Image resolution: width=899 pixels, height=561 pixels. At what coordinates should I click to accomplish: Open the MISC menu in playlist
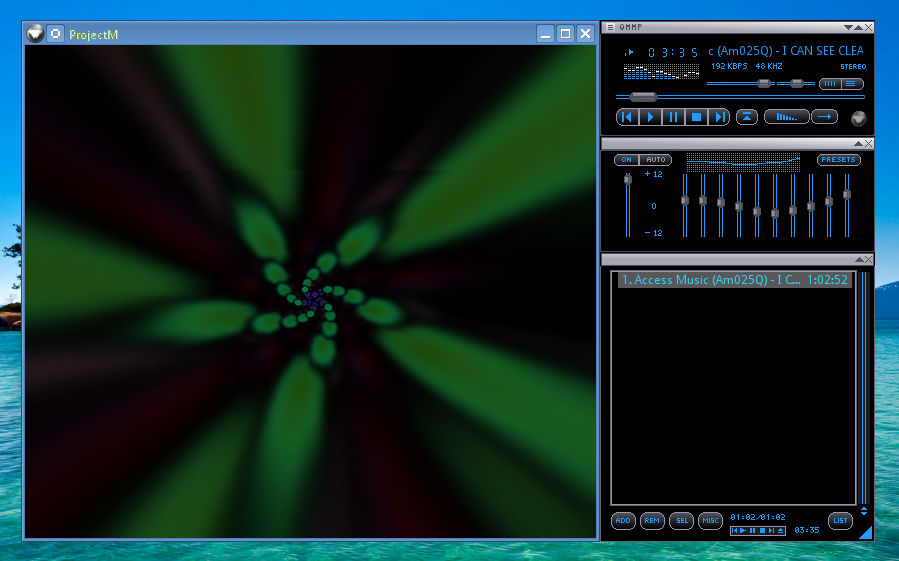point(710,521)
